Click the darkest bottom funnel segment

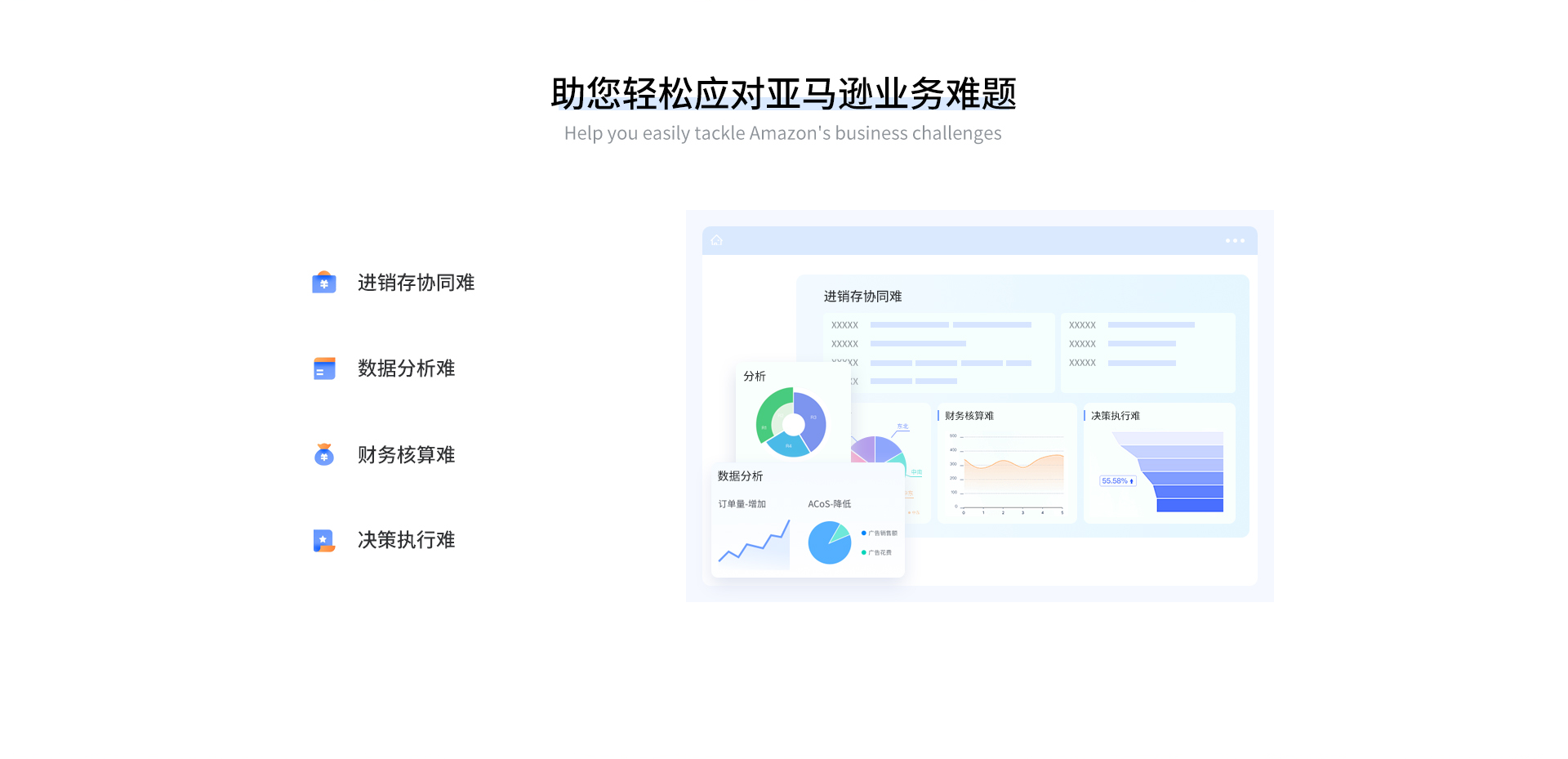[1190, 506]
